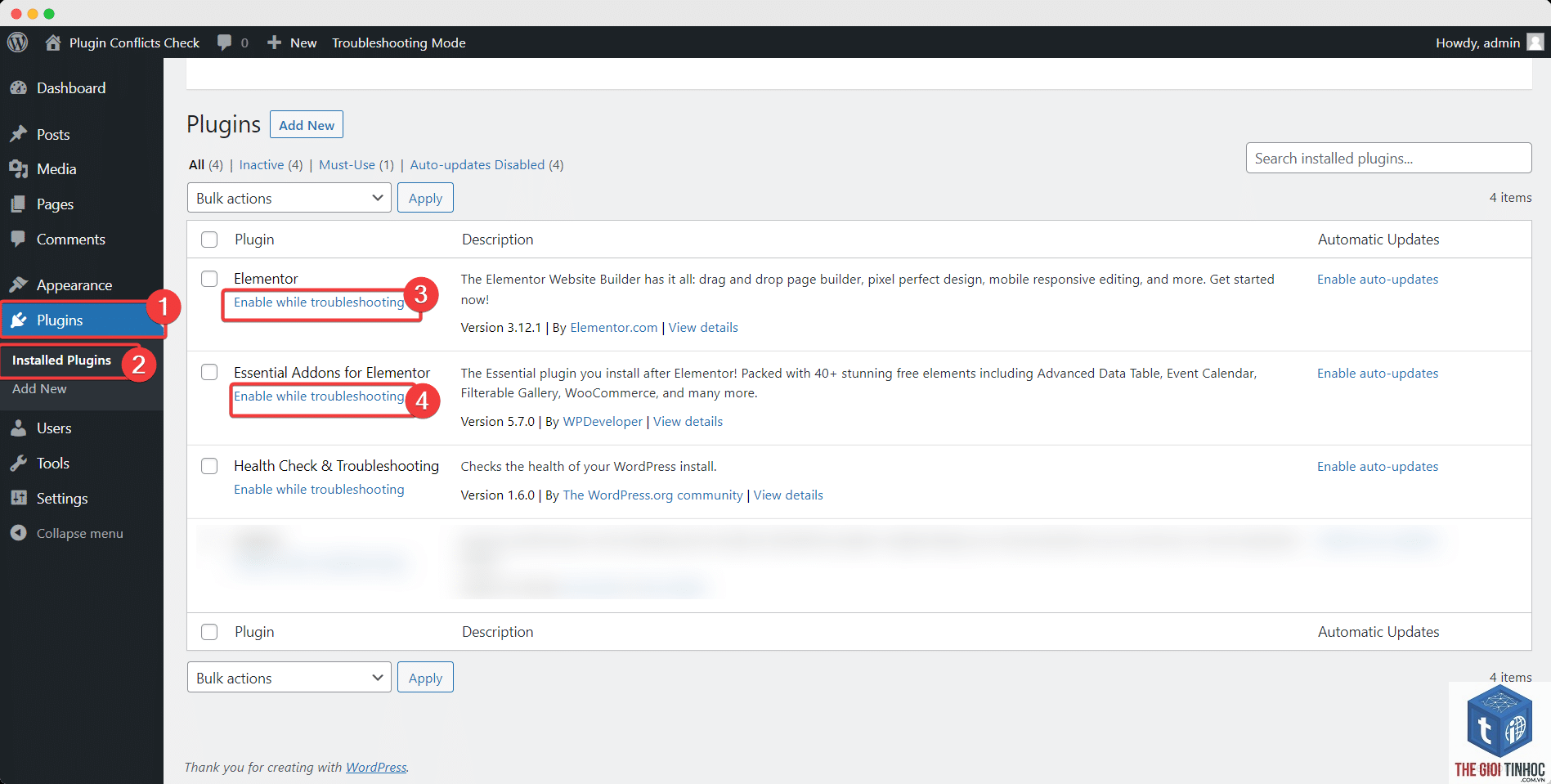This screenshot has height=784, width=1551.
Task: Click the Dashboard gauge icon
Action: [x=18, y=88]
